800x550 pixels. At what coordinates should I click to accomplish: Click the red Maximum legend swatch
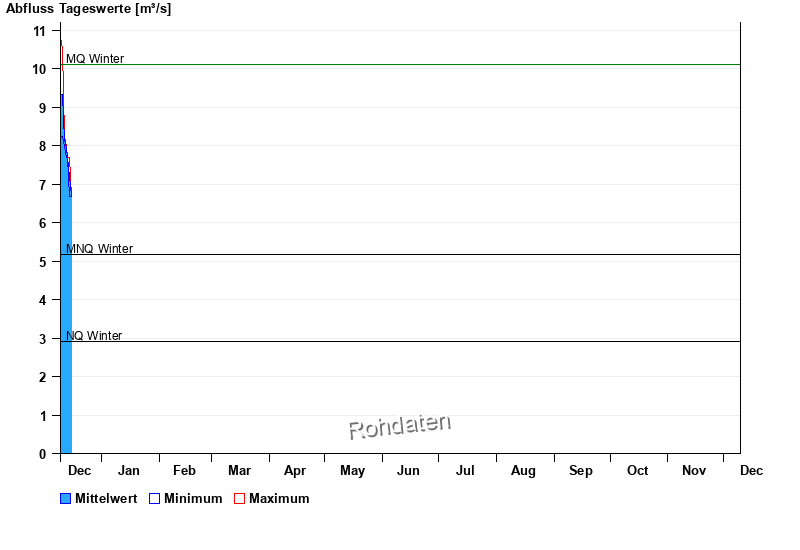(x=239, y=499)
